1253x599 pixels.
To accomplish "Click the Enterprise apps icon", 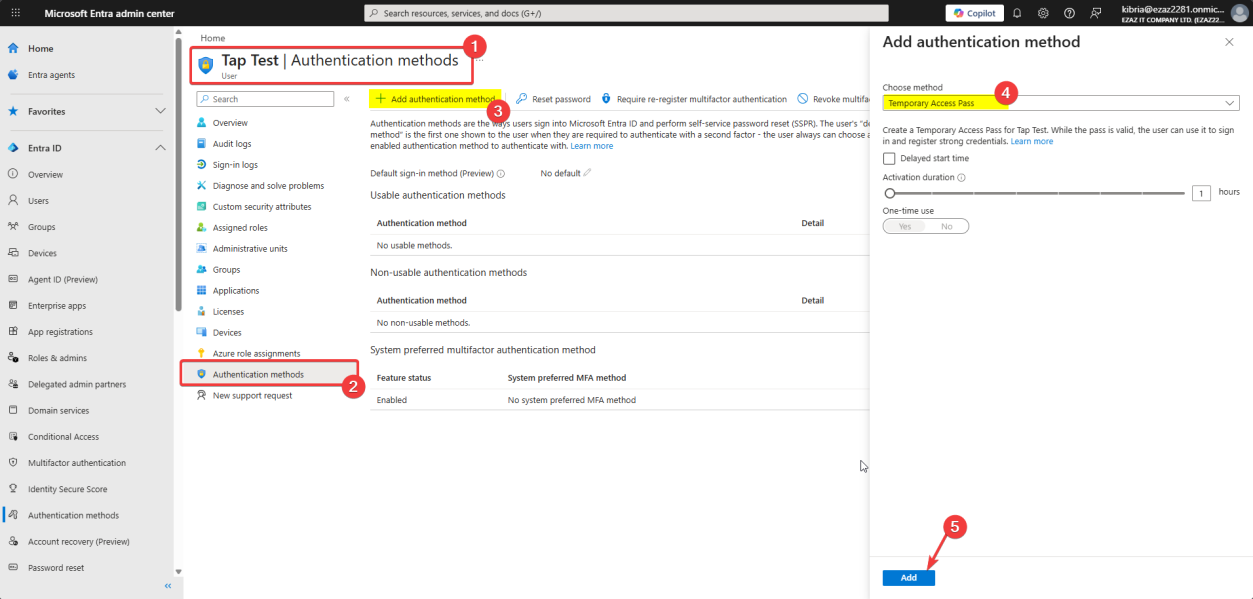I will 13,305.
